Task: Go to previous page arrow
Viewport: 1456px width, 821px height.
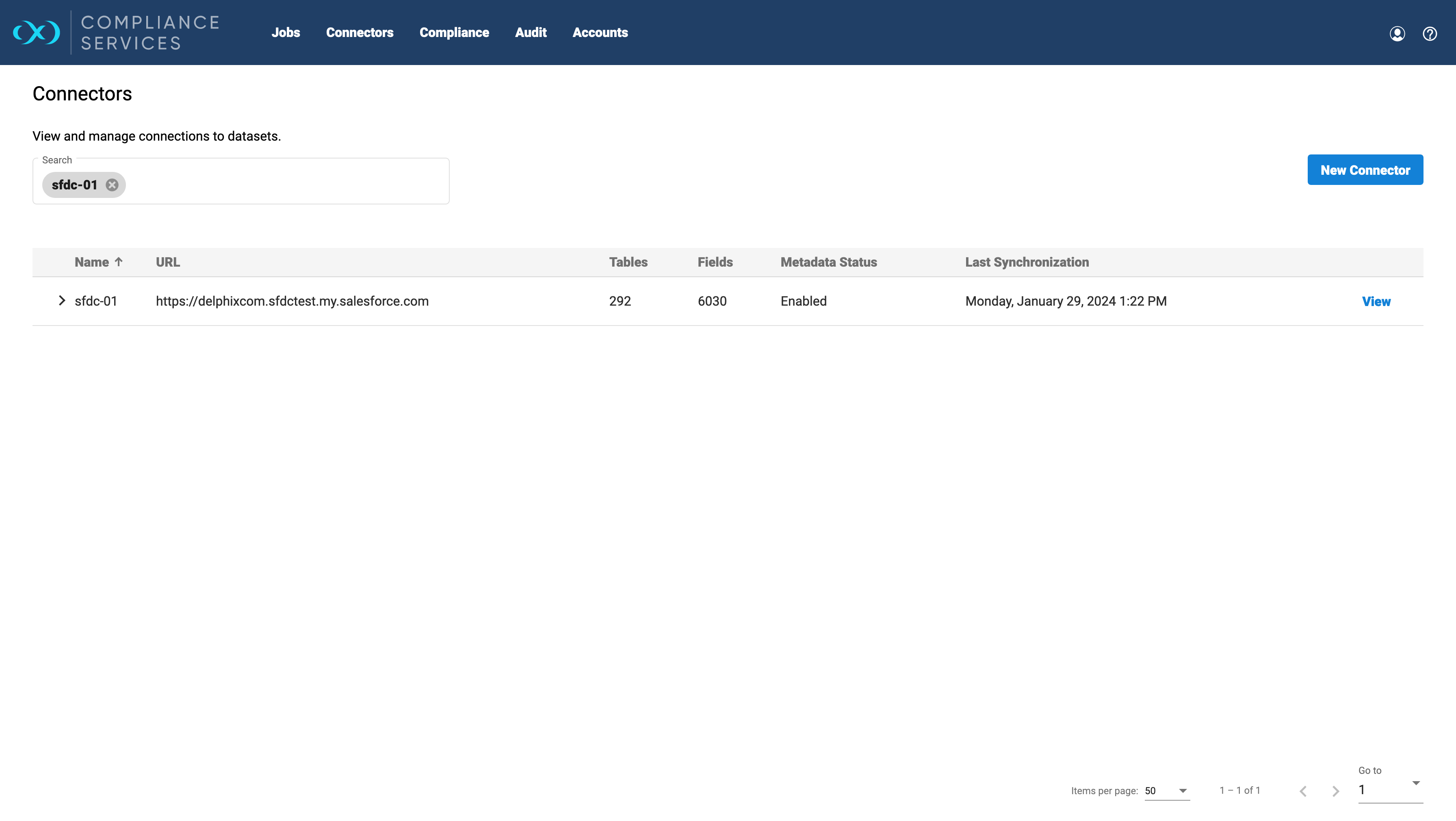Action: 1303,791
